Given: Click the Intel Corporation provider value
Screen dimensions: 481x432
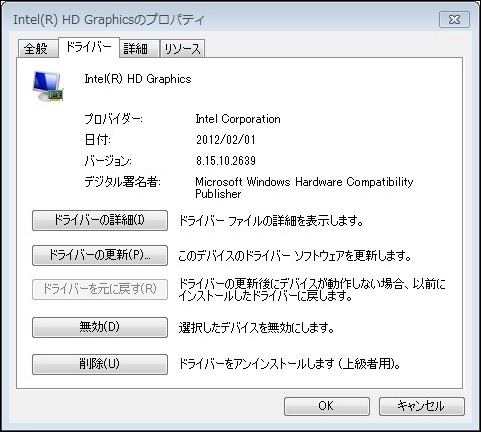Looking at the screenshot, I should coord(238,119).
